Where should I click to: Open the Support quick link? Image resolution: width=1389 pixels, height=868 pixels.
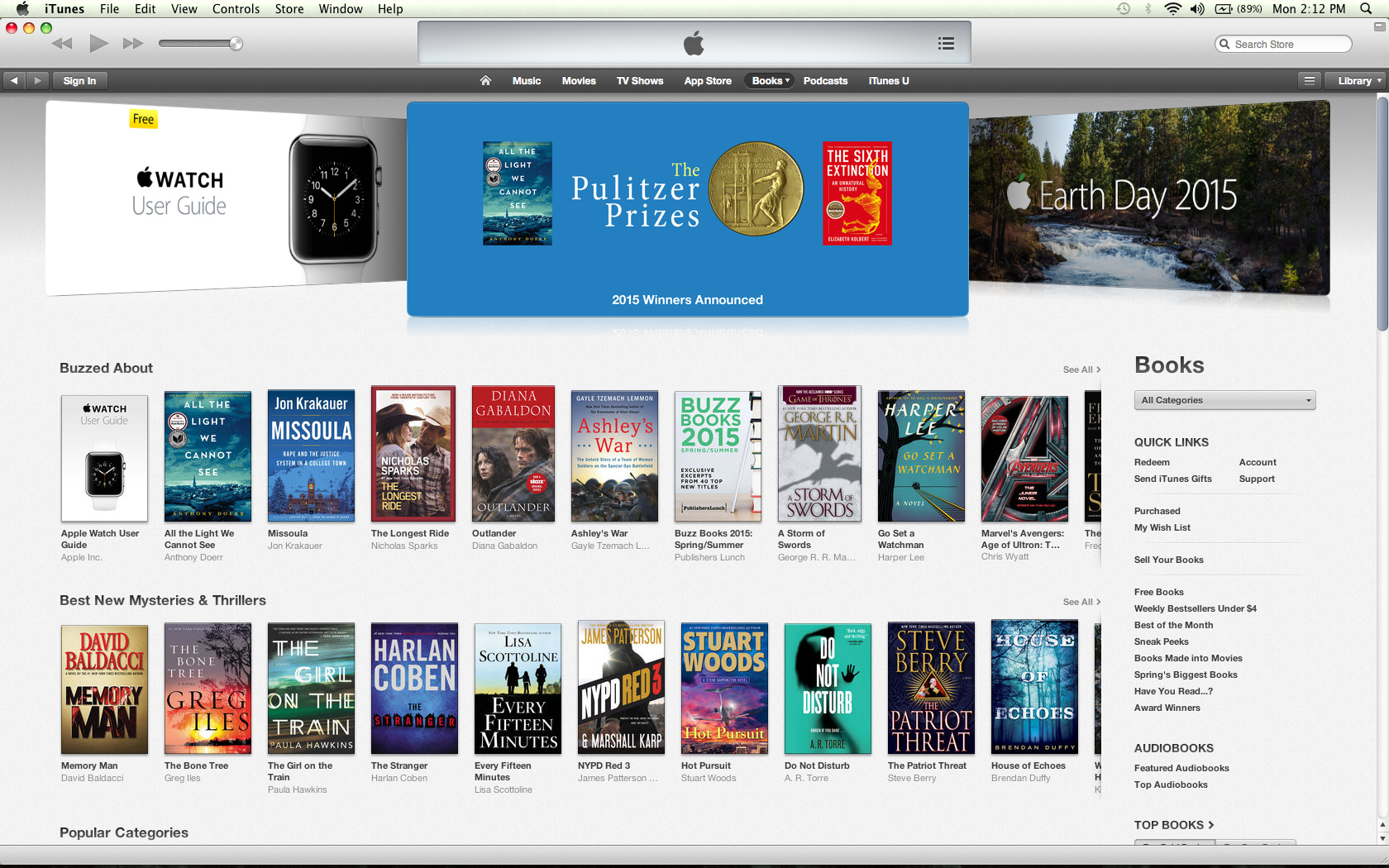[1257, 479]
